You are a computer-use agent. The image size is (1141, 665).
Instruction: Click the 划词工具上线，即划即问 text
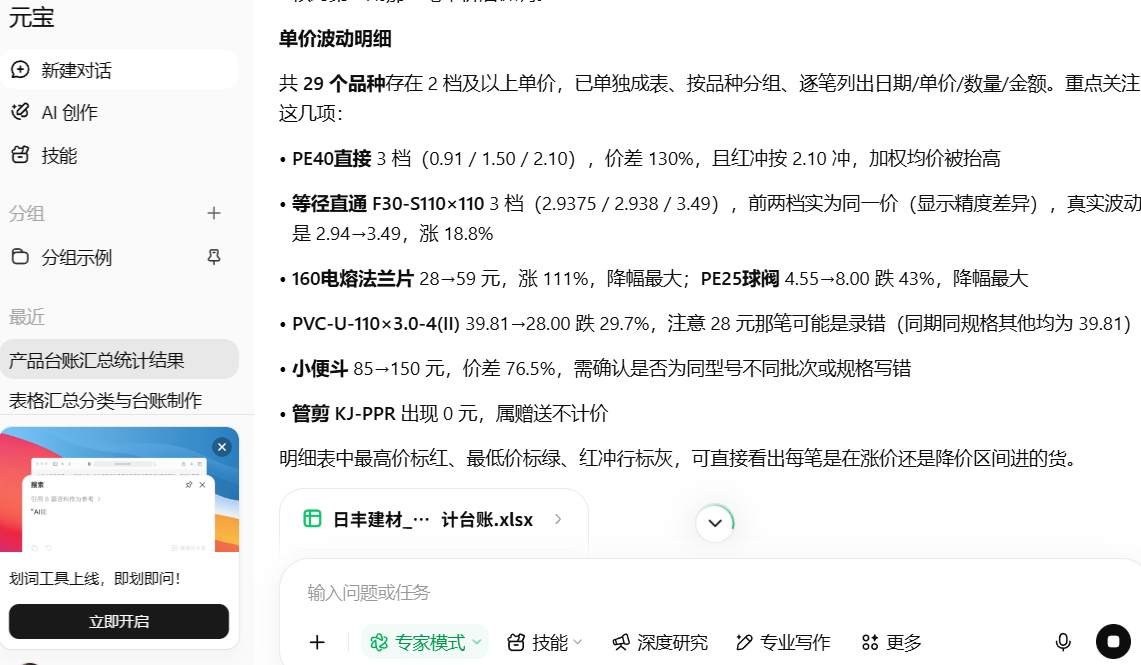(x=95, y=578)
